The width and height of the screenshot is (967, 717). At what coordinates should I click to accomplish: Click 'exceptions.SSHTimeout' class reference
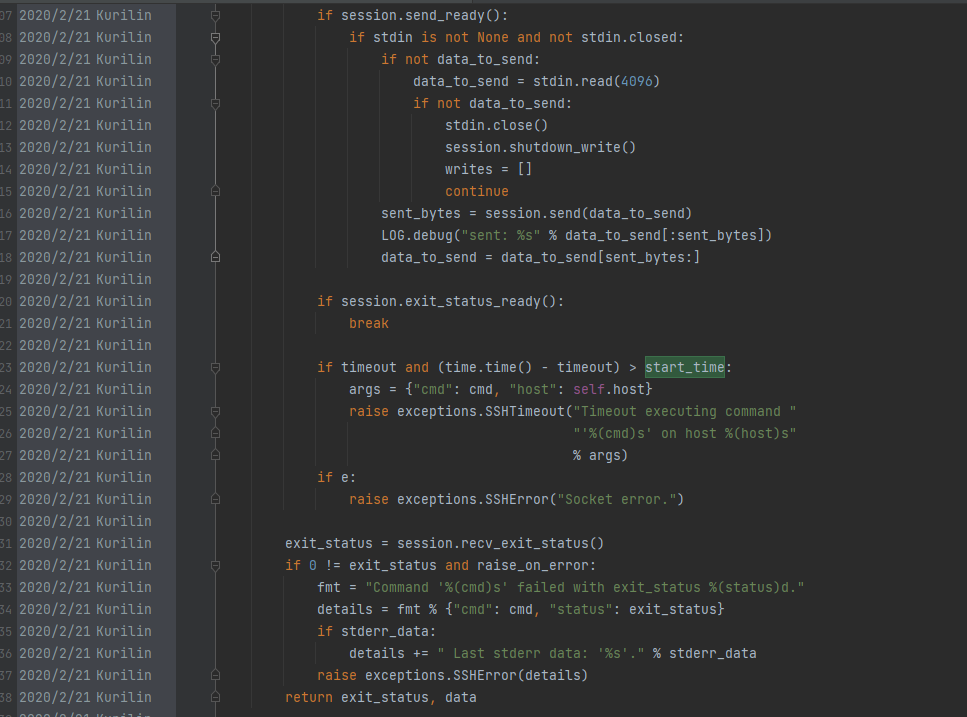[481, 411]
